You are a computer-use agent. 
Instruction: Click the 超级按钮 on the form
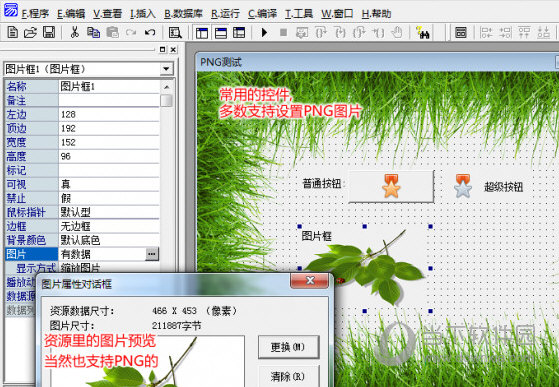point(488,186)
